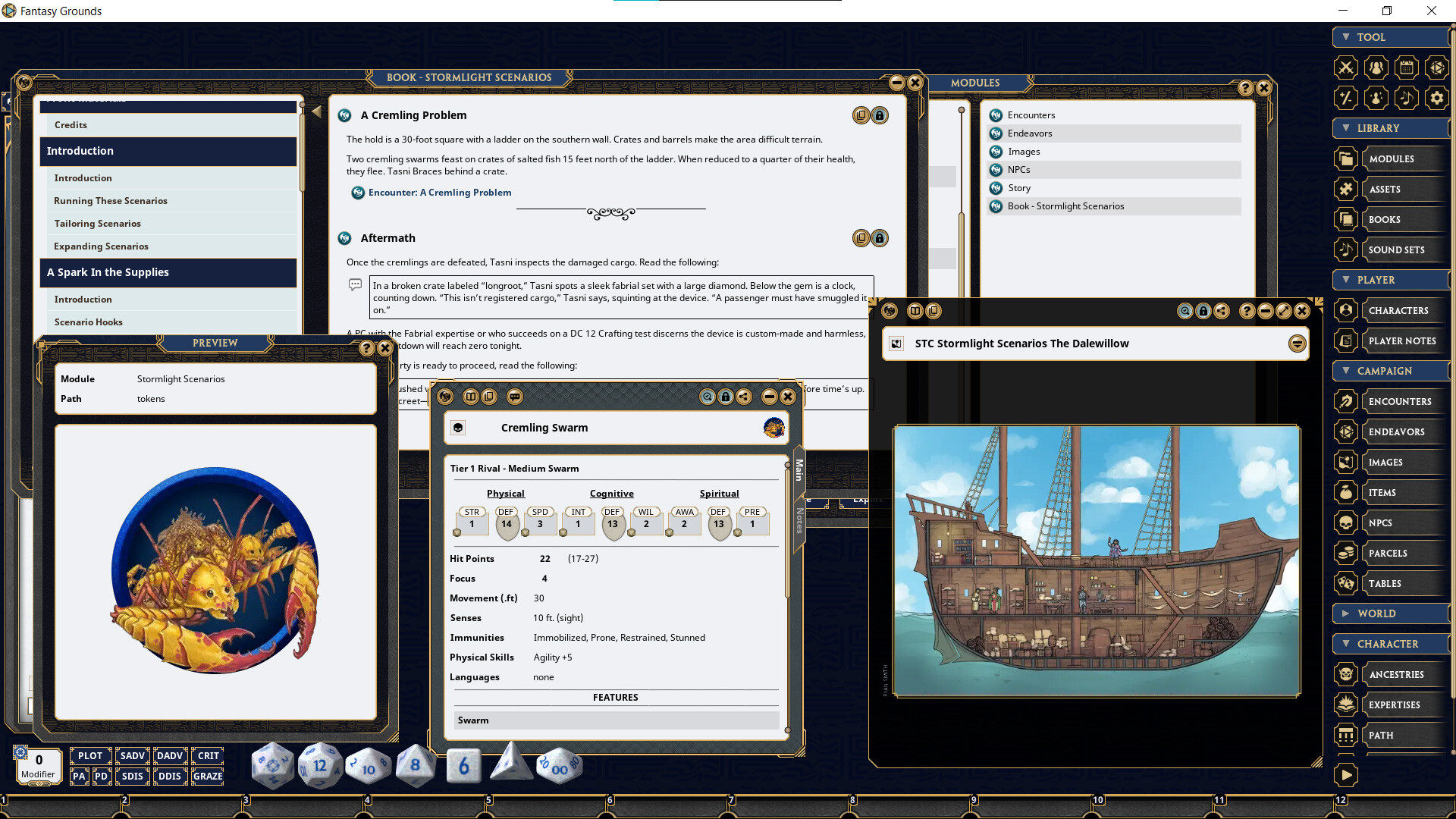Image resolution: width=1456 pixels, height=819 pixels.
Task: Toggle zoom magnifier on the Dalewillow image window
Action: [x=1186, y=311]
